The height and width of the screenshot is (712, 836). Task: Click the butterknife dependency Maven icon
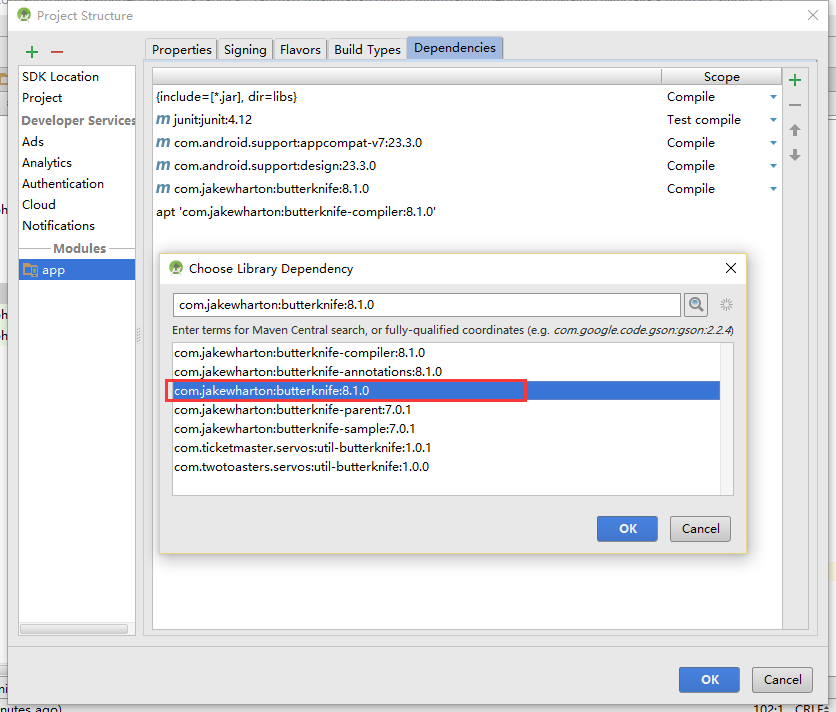pyautogui.click(x=163, y=188)
